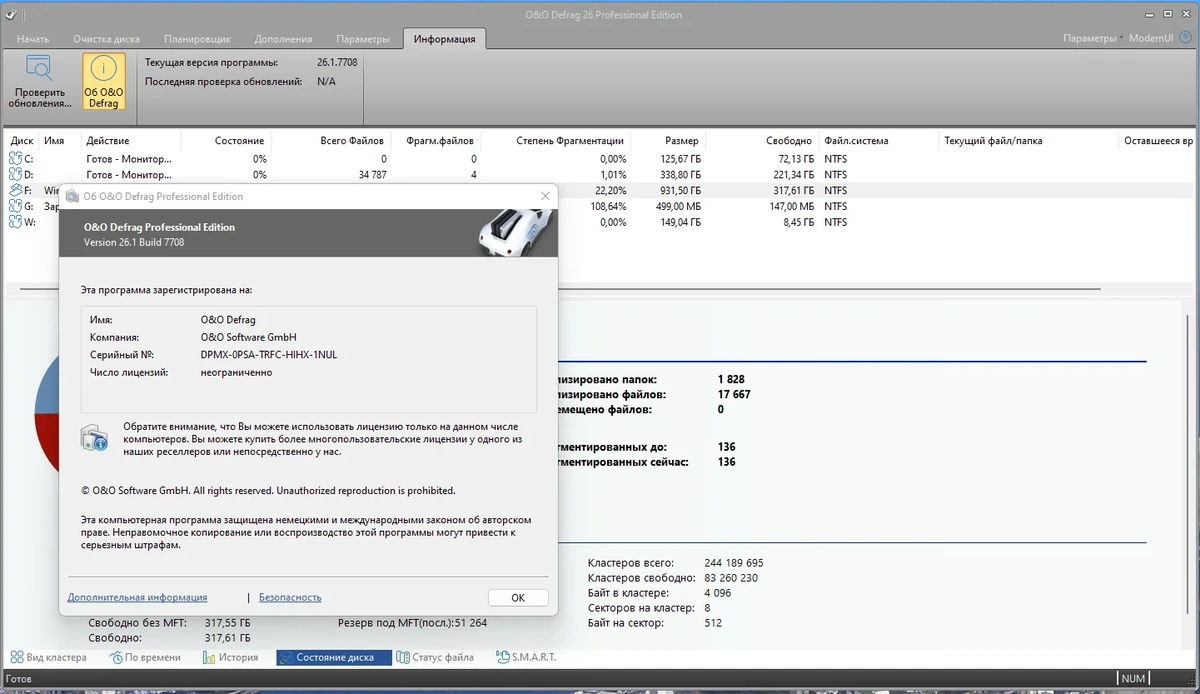Switch to Вид кластера view
Viewport: 1200px width, 694px height.
[x=48, y=657]
